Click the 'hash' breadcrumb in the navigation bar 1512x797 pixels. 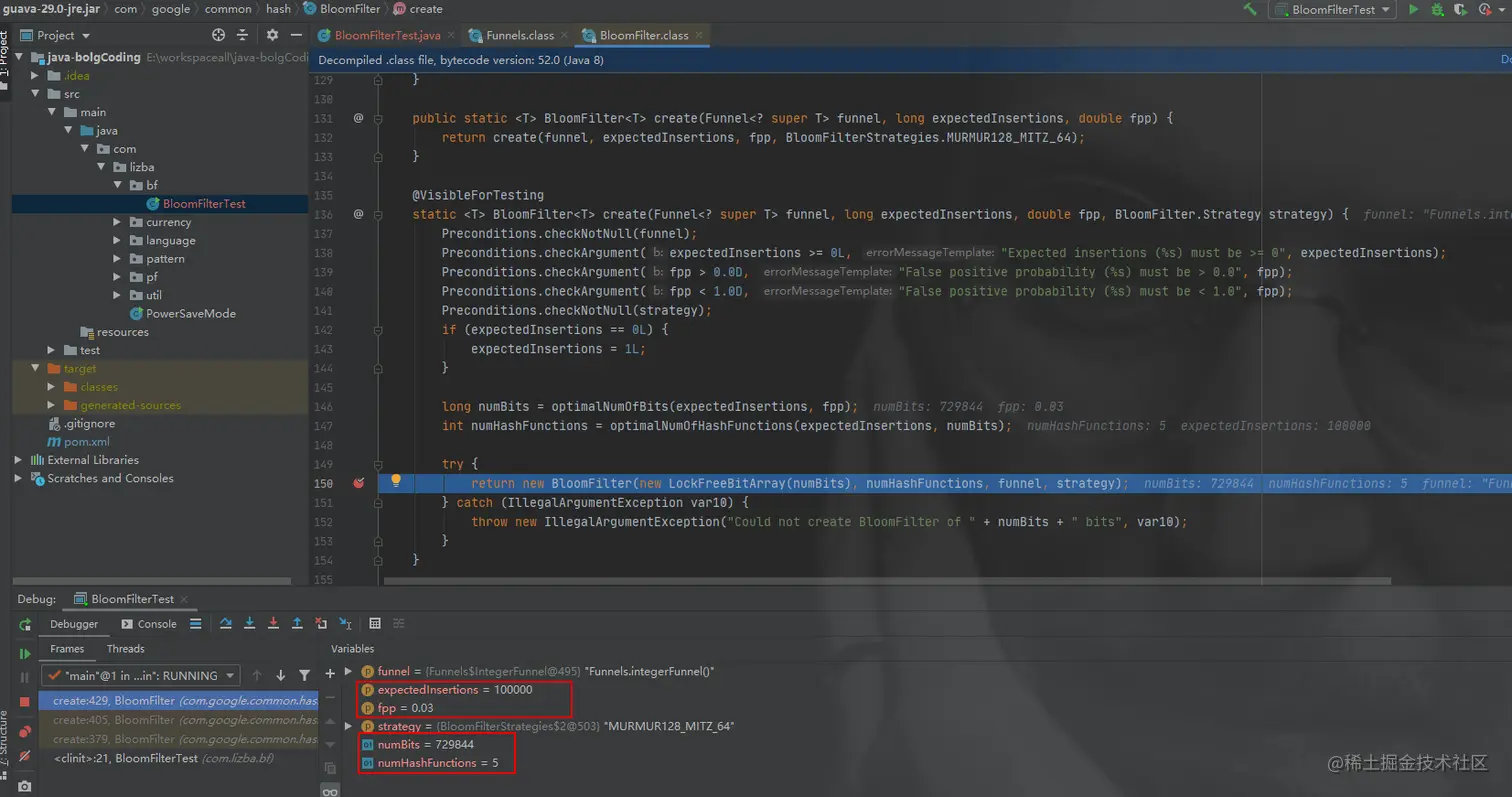tap(278, 9)
